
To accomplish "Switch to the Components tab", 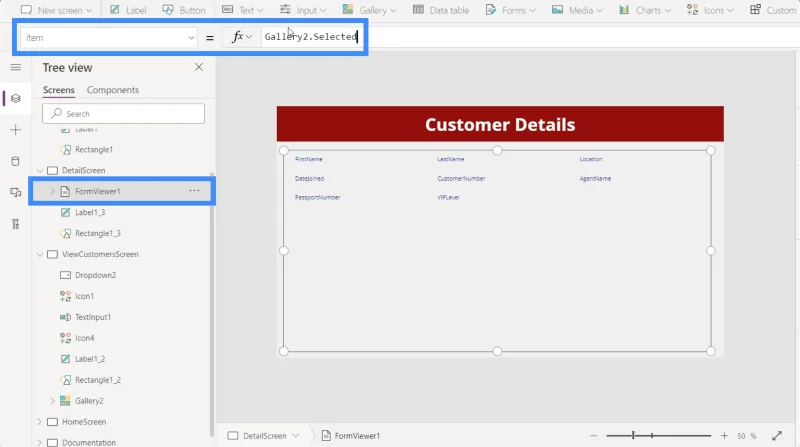I will point(113,90).
